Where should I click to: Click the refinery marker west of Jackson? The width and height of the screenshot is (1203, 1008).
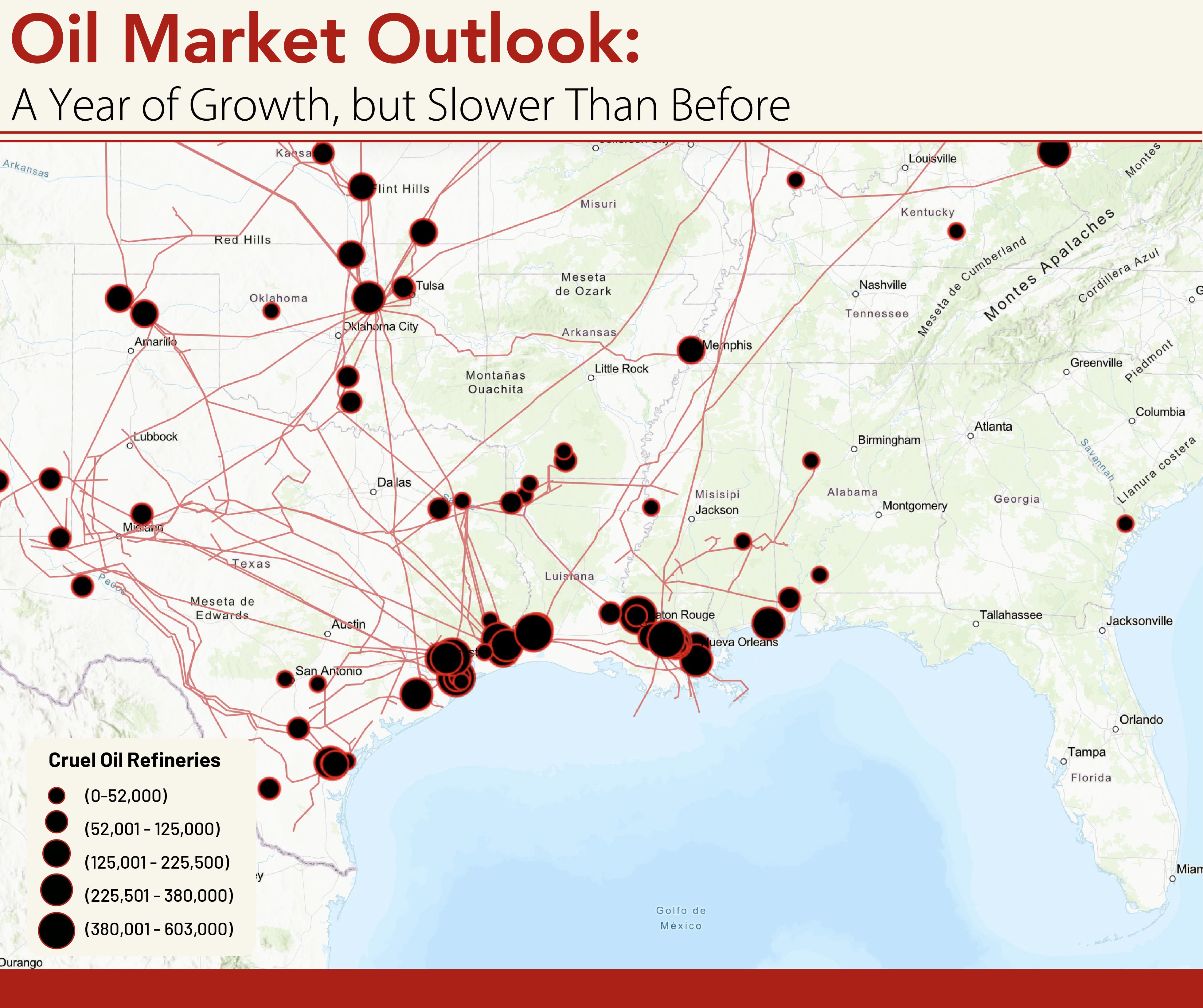pyautogui.click(x=651, y=507)
